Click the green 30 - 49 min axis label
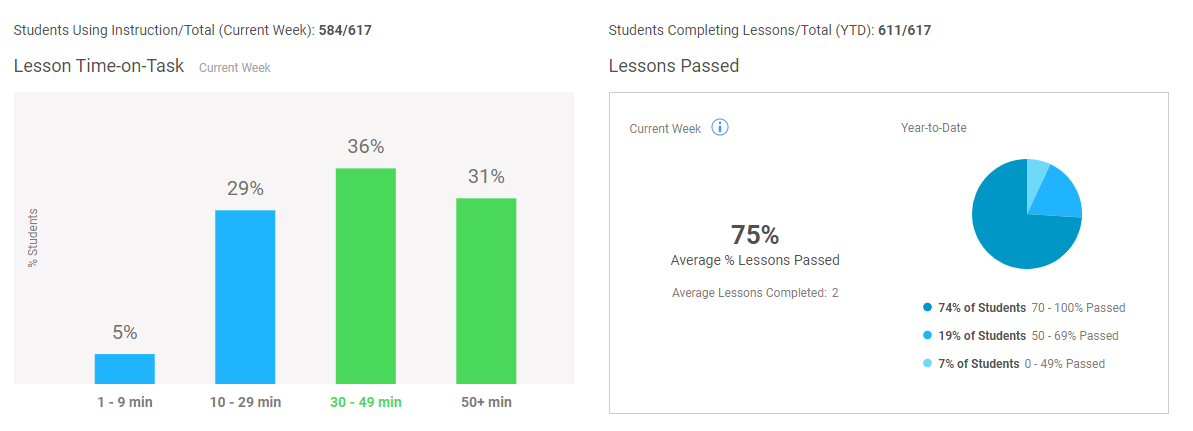 coord(366,402)
